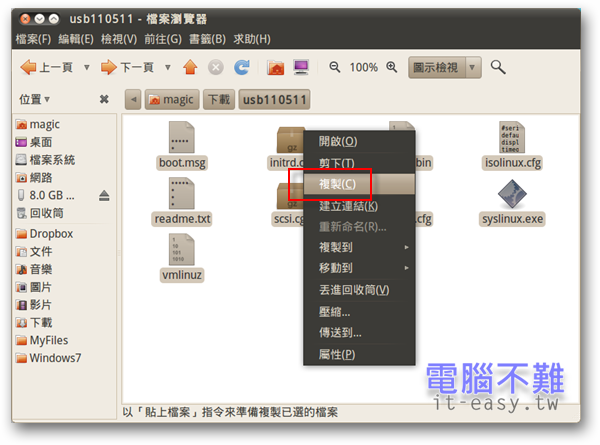Screen dimensions: 600x445
Task: Click the computer icon in toolbar
Action: point(301,68)
